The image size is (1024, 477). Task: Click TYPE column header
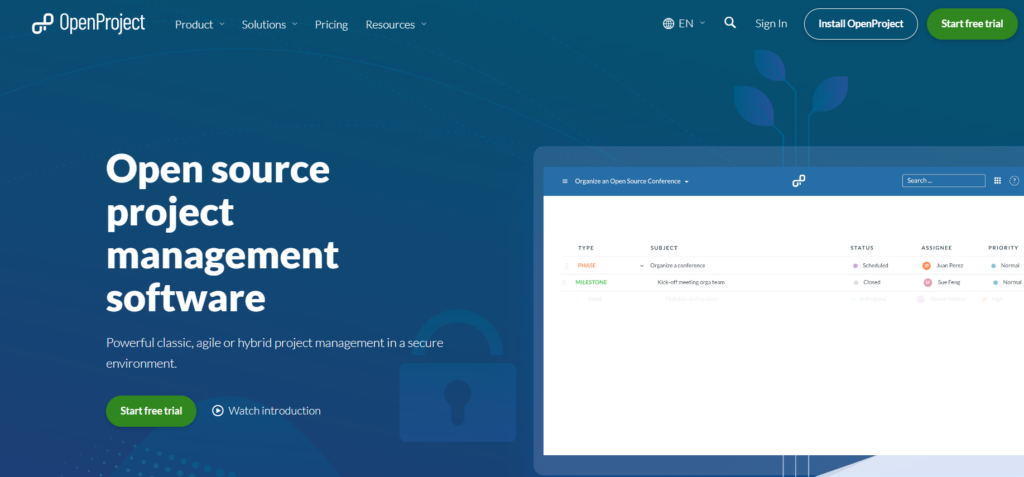pyautogui.click(x=586, y=248)
